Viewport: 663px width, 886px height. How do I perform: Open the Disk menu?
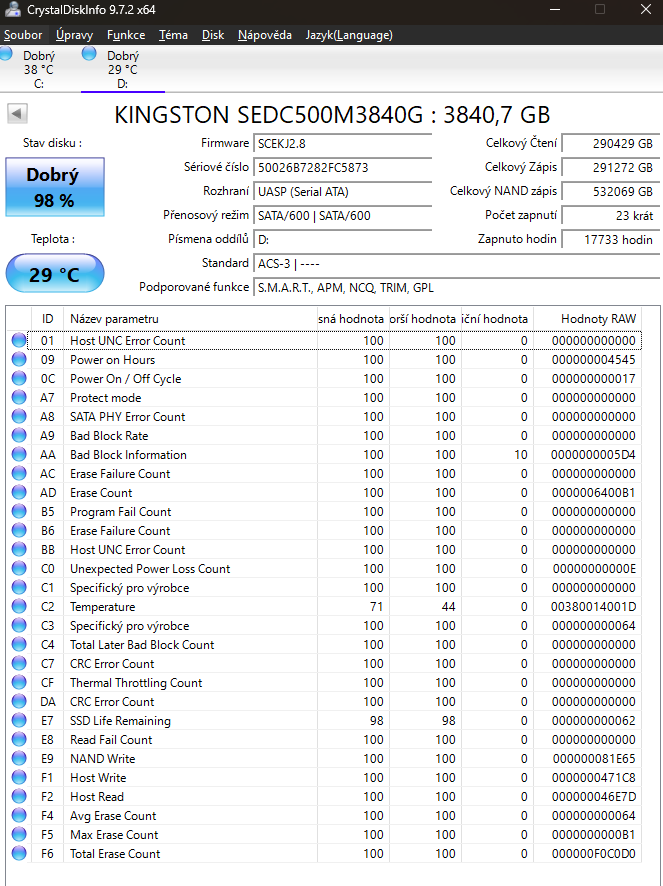click(x=213, y=35)
